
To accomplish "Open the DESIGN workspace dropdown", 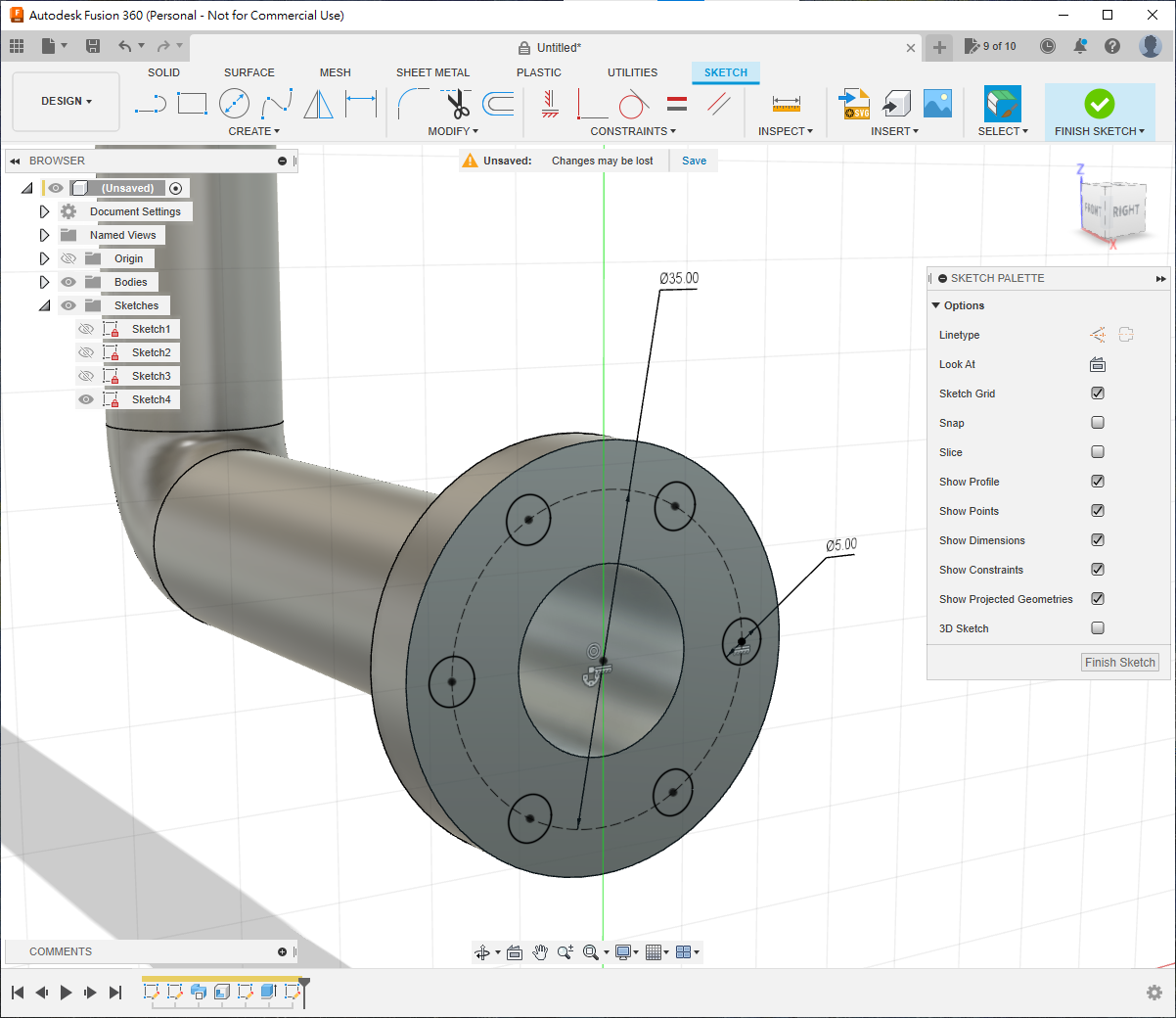I will (x=66, y=102).
